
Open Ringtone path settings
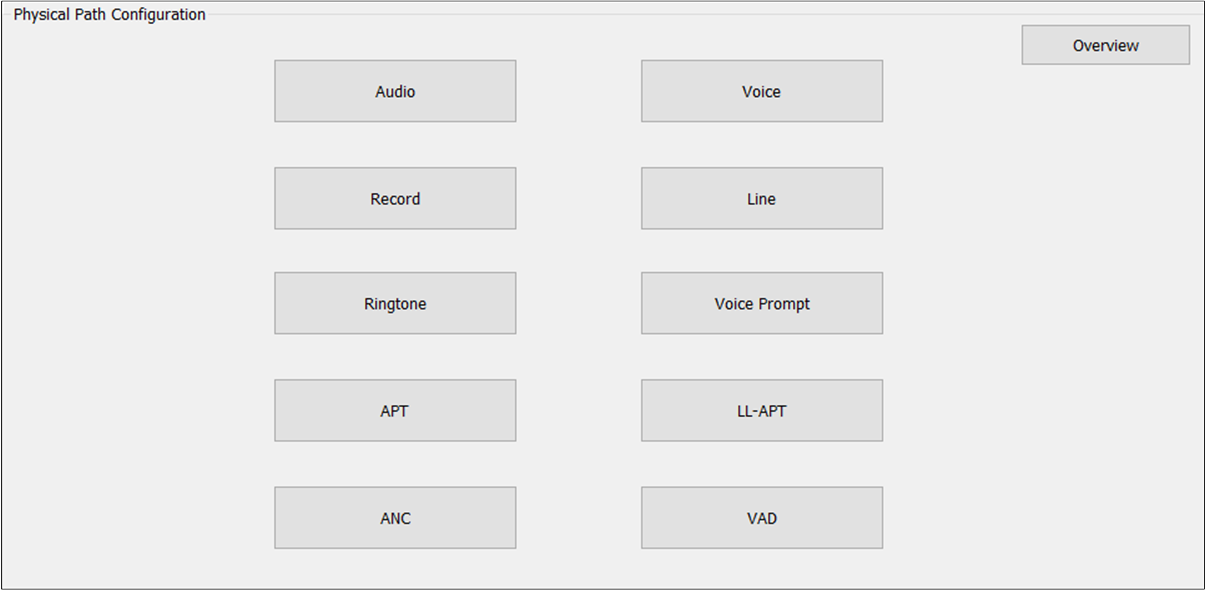pos(395,303)
